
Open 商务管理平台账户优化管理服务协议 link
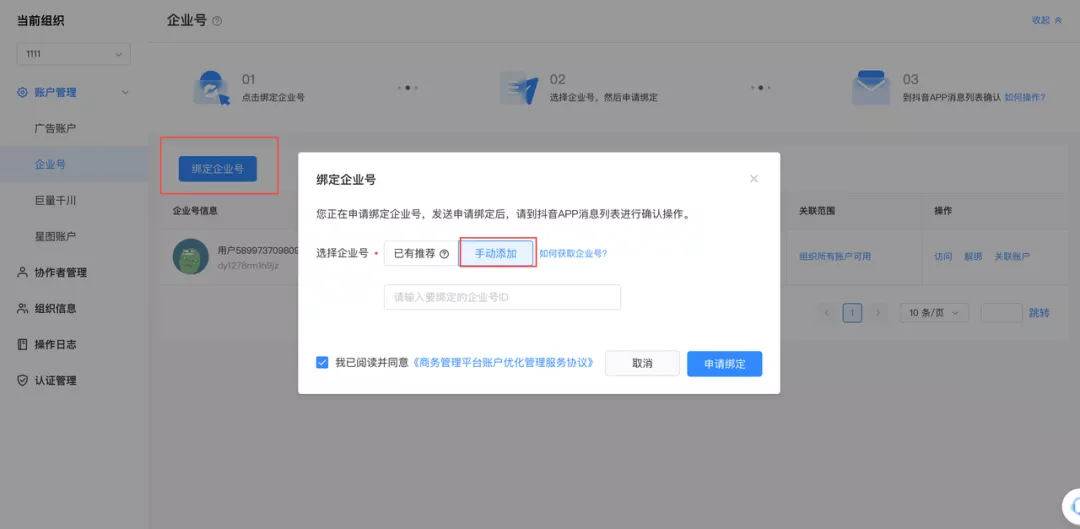[x=503, y=362]
